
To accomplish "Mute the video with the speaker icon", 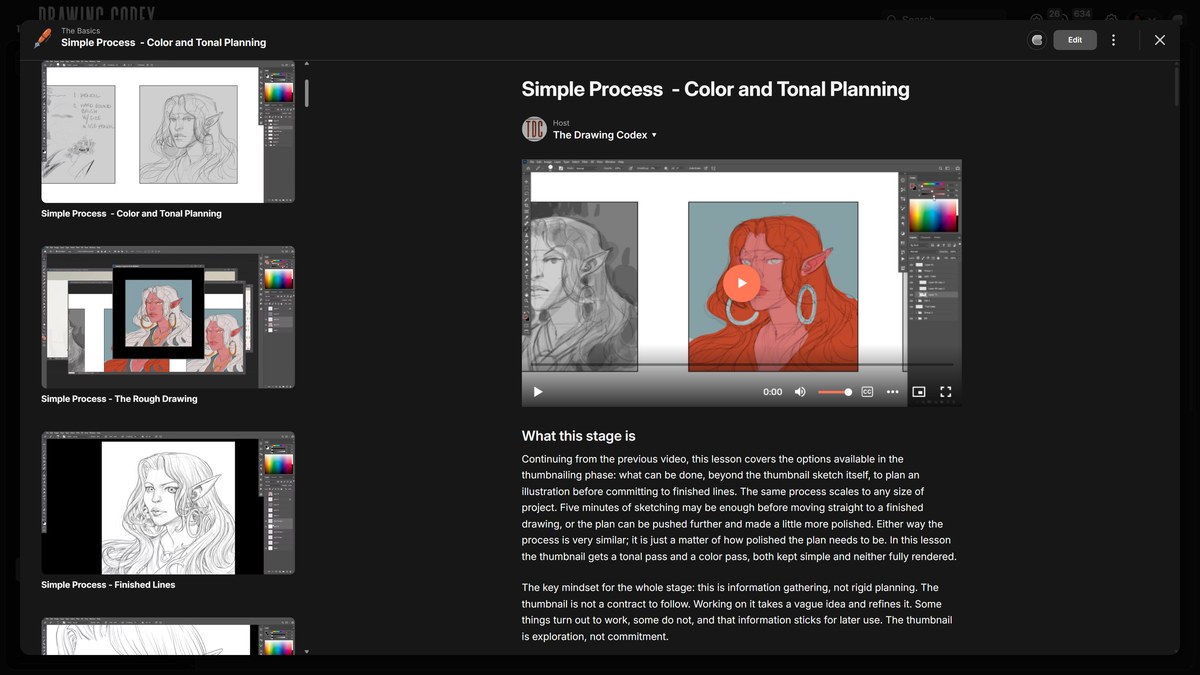I will point(800,392).
